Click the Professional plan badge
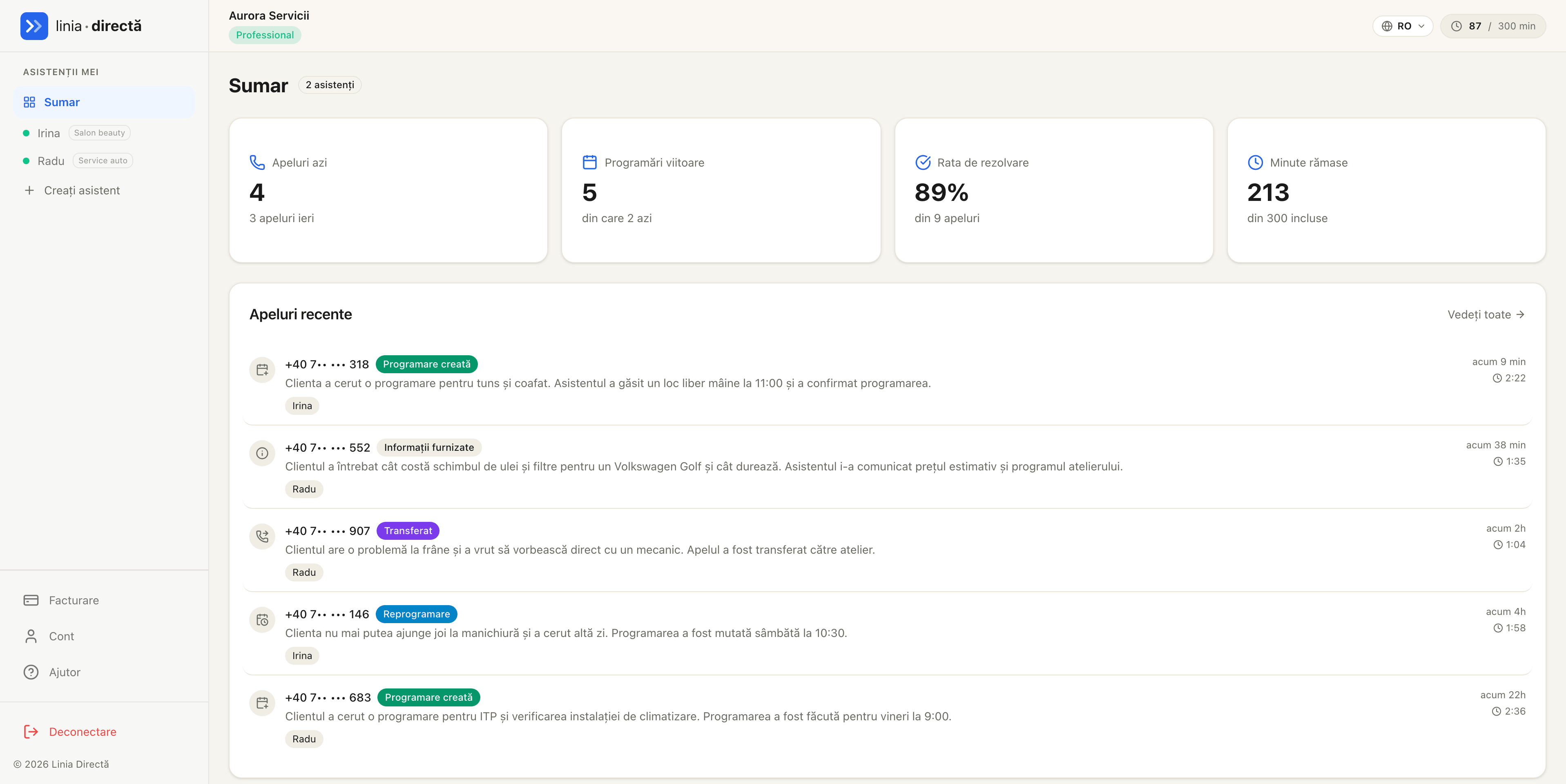Screen dimensions: 1566x784 (x=264, y=35)
